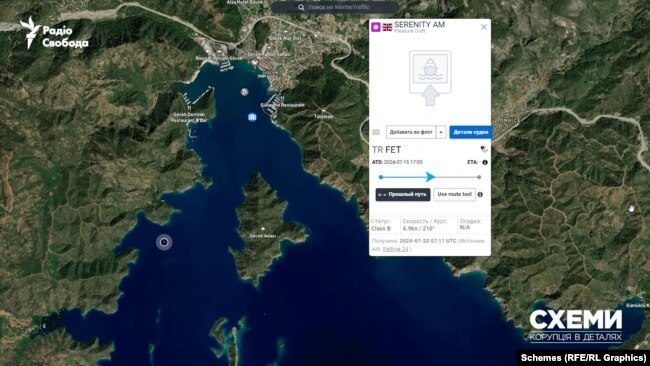Expand the dropdown arrow beside Добавить во флот
Screen dimensions: 650x366
[x=441, y=132]
